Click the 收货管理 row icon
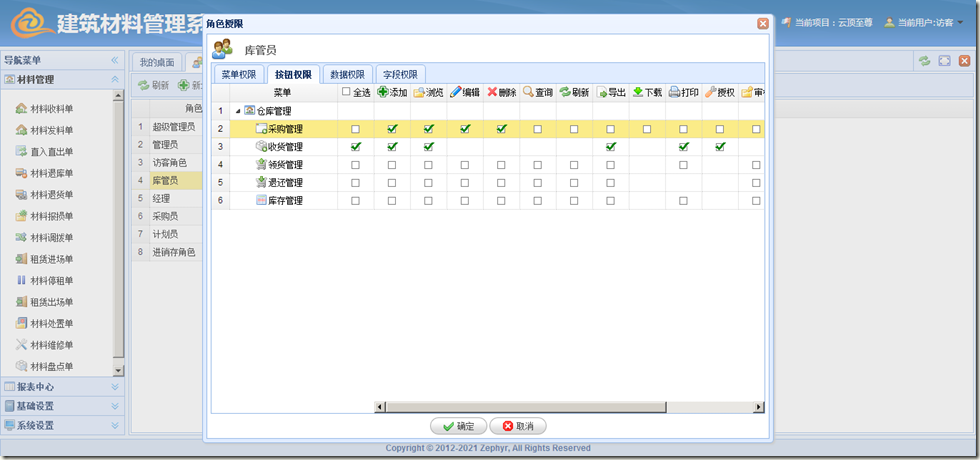Viewport: 980px width, 460px height. 261,147
